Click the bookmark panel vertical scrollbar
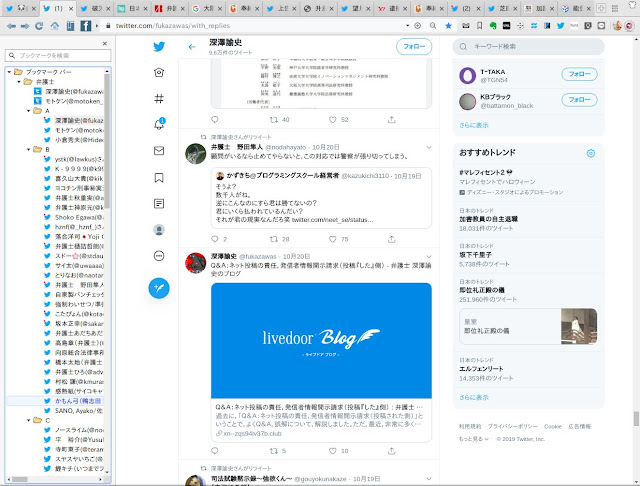640x486 pixels. pyautogui.click(x=107, y=143)
